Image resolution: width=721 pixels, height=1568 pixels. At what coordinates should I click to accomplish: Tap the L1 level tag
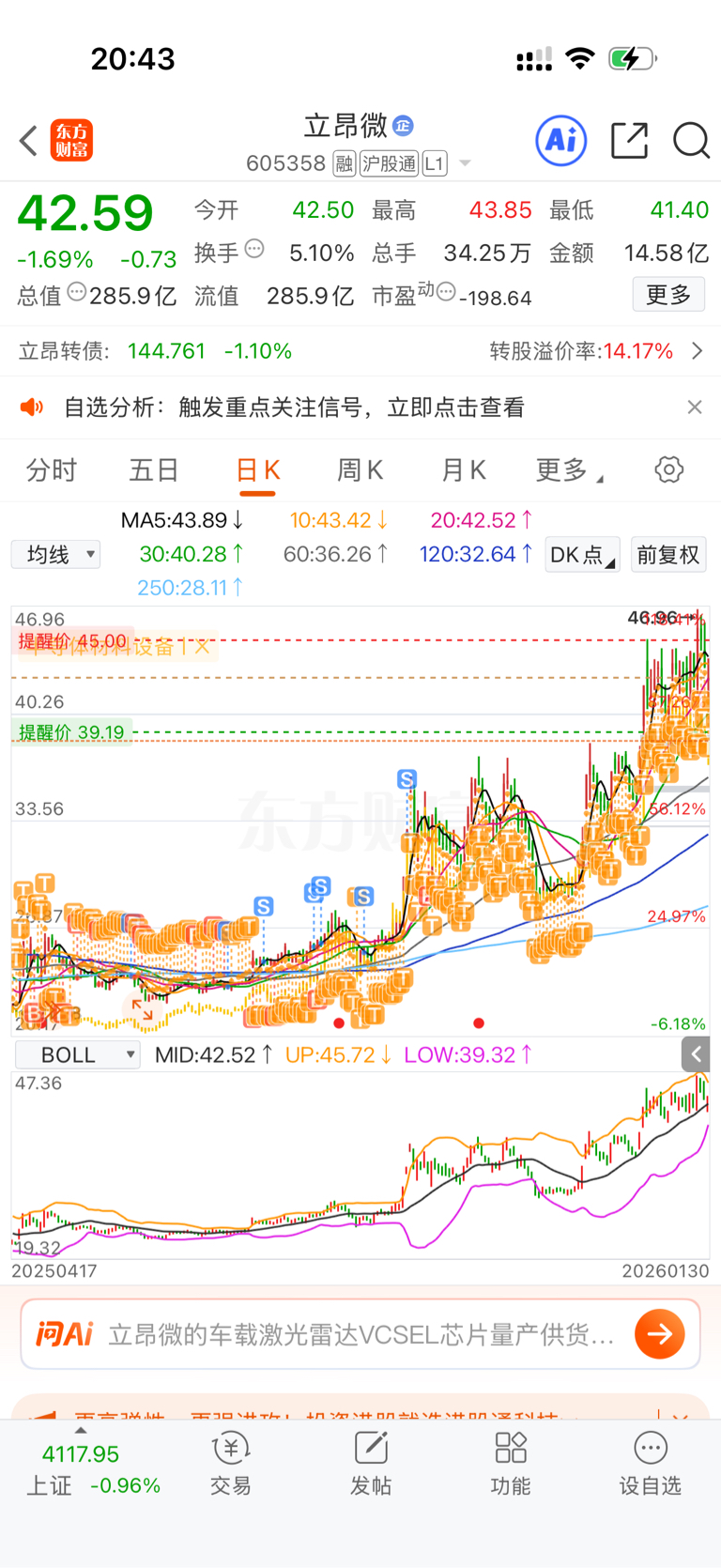pos(434,164)
